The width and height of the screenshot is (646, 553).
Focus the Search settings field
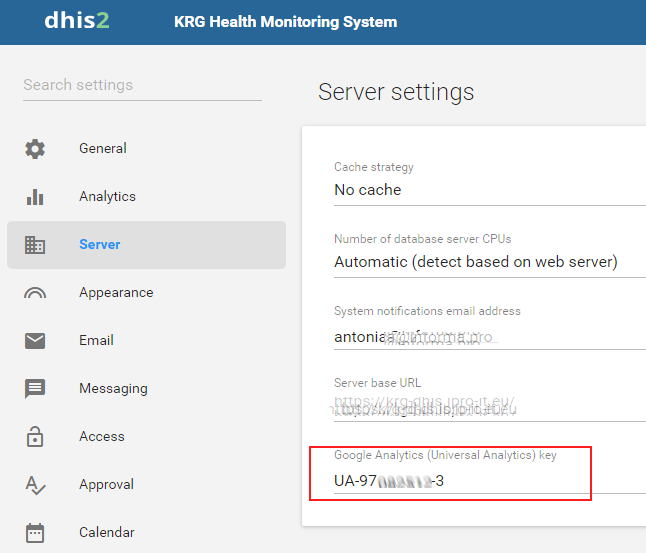[142, 85]
